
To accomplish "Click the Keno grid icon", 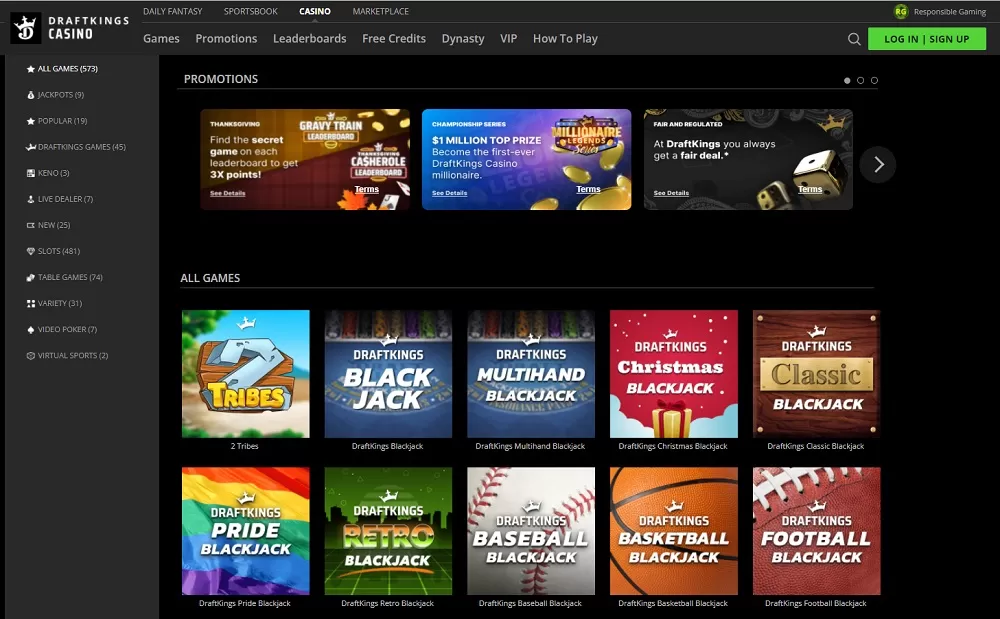I will [x=31, y=173].
